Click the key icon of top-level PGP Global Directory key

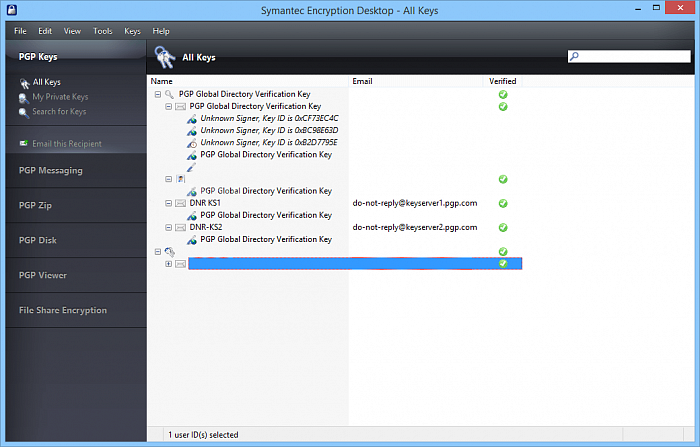coord(169,94)
